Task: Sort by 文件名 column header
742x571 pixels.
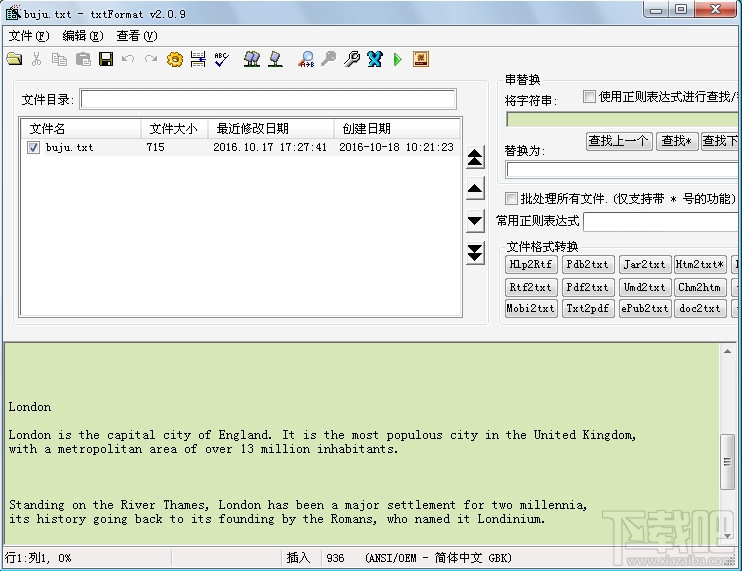Action: coord(81,129)
